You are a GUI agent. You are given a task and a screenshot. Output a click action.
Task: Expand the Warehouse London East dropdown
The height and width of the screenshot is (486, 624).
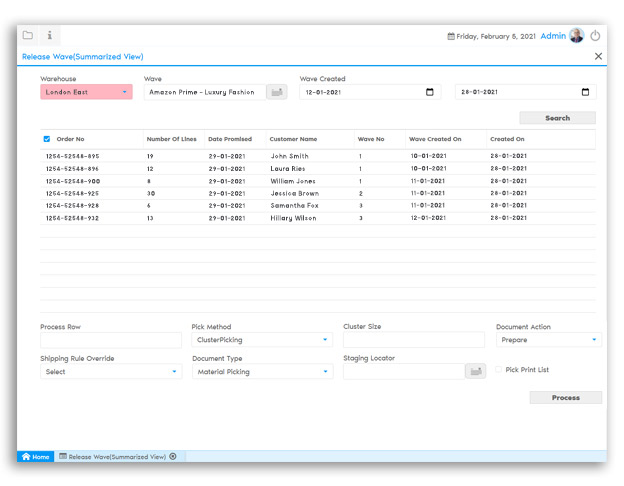[86, 92]
